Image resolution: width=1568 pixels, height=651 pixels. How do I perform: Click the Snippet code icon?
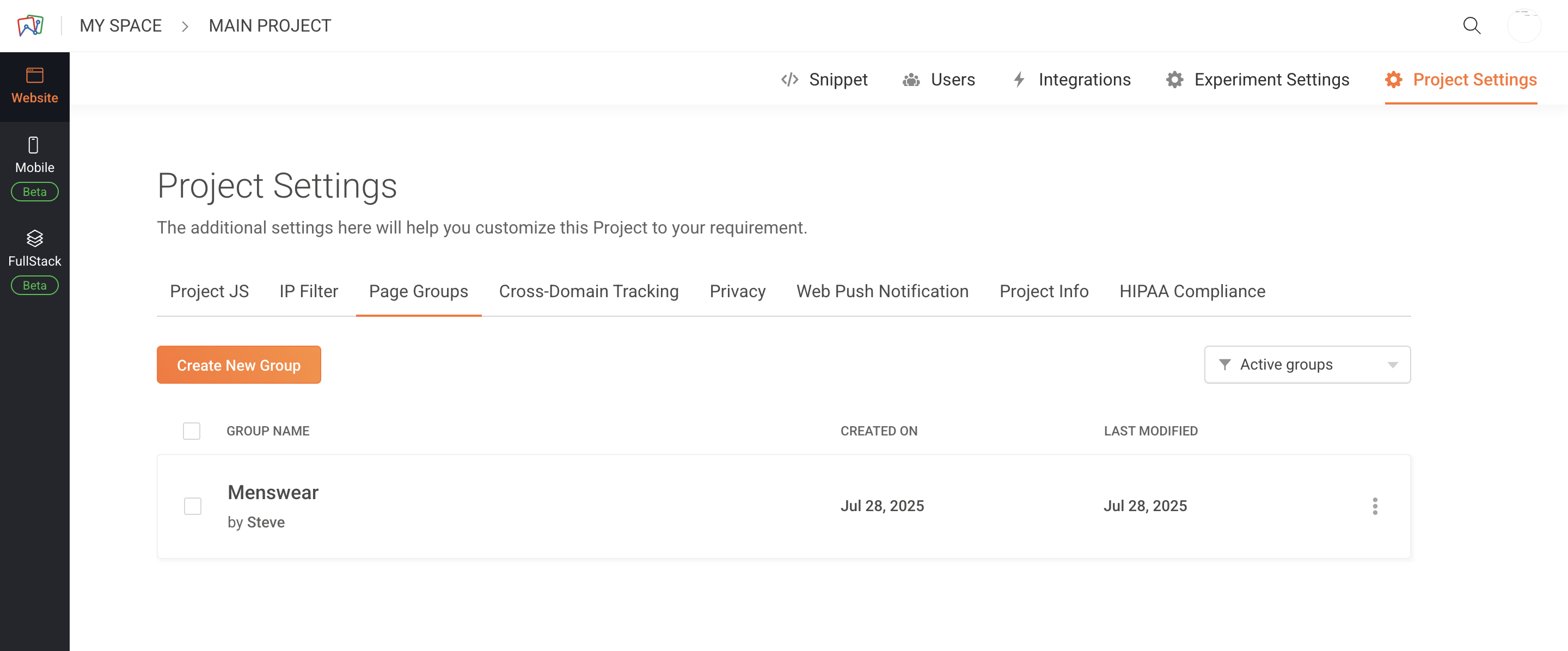789,79
